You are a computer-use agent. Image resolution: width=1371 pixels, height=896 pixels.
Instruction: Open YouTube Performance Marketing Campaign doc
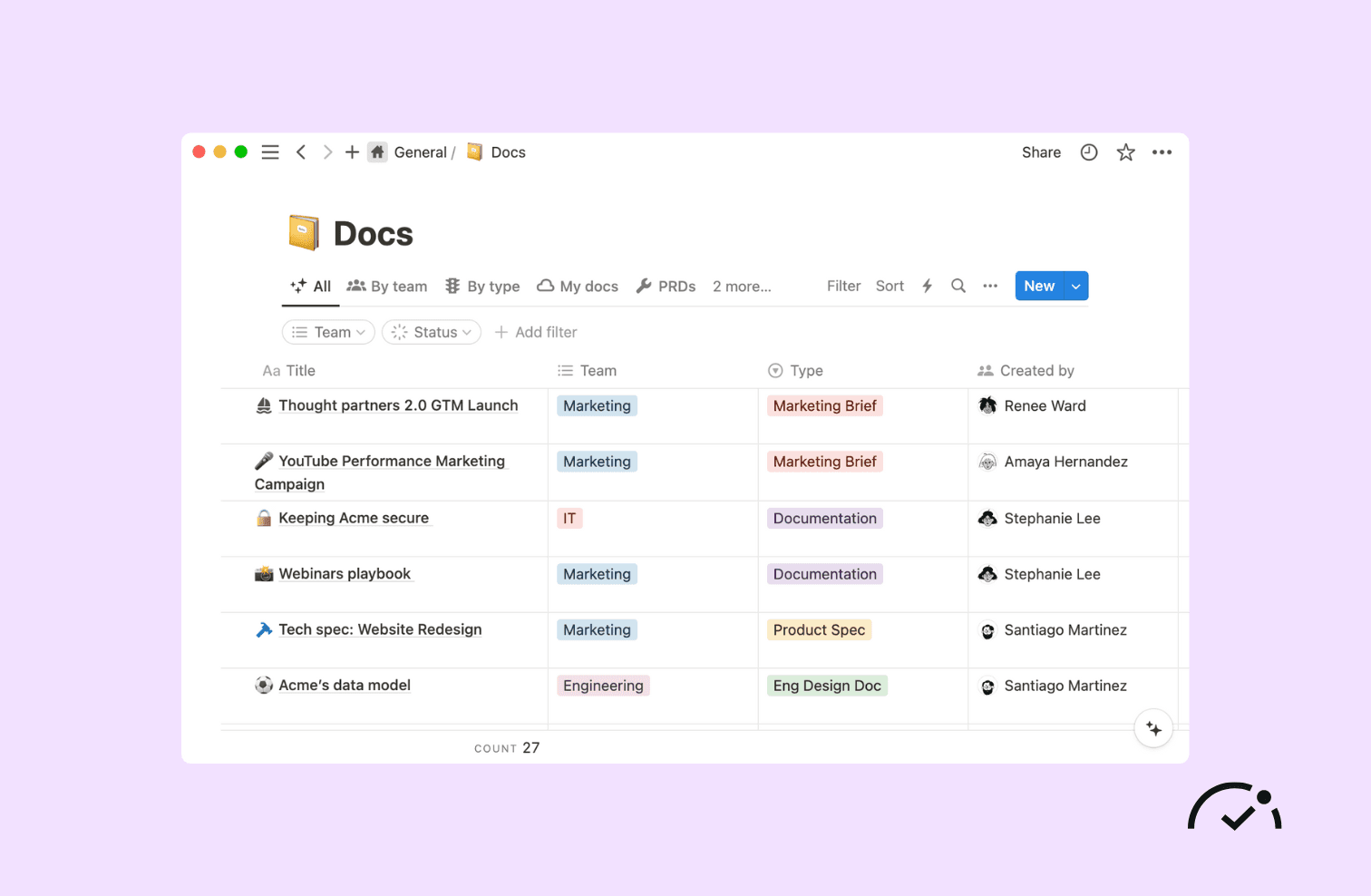point(380,472)
